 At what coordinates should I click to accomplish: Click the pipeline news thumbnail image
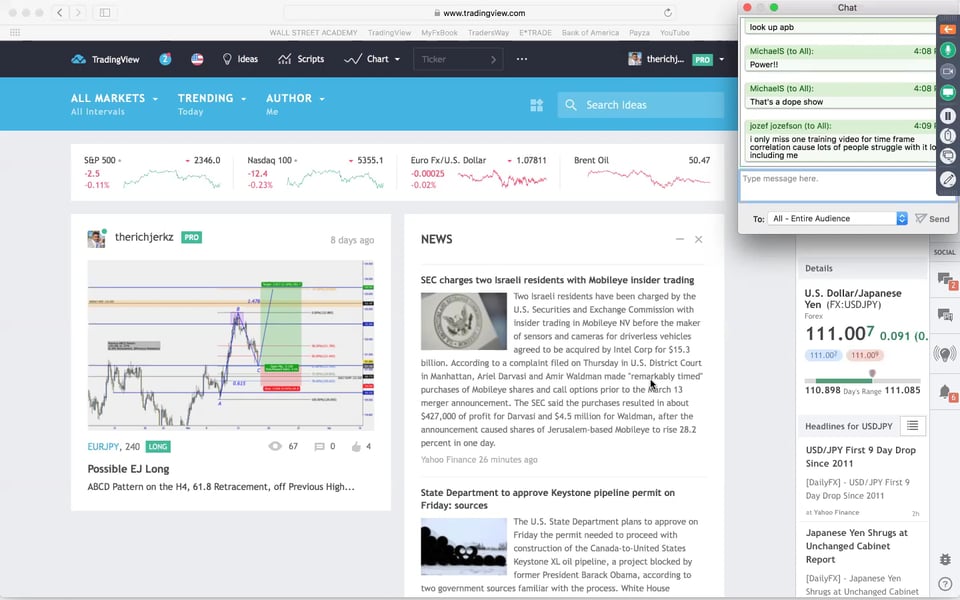click(x=463, y=546)
